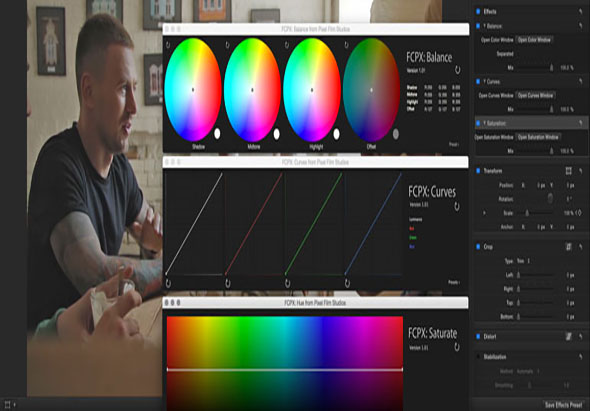
Task: Click the FCPX: Curves window title bar
Action: (315, 162)
